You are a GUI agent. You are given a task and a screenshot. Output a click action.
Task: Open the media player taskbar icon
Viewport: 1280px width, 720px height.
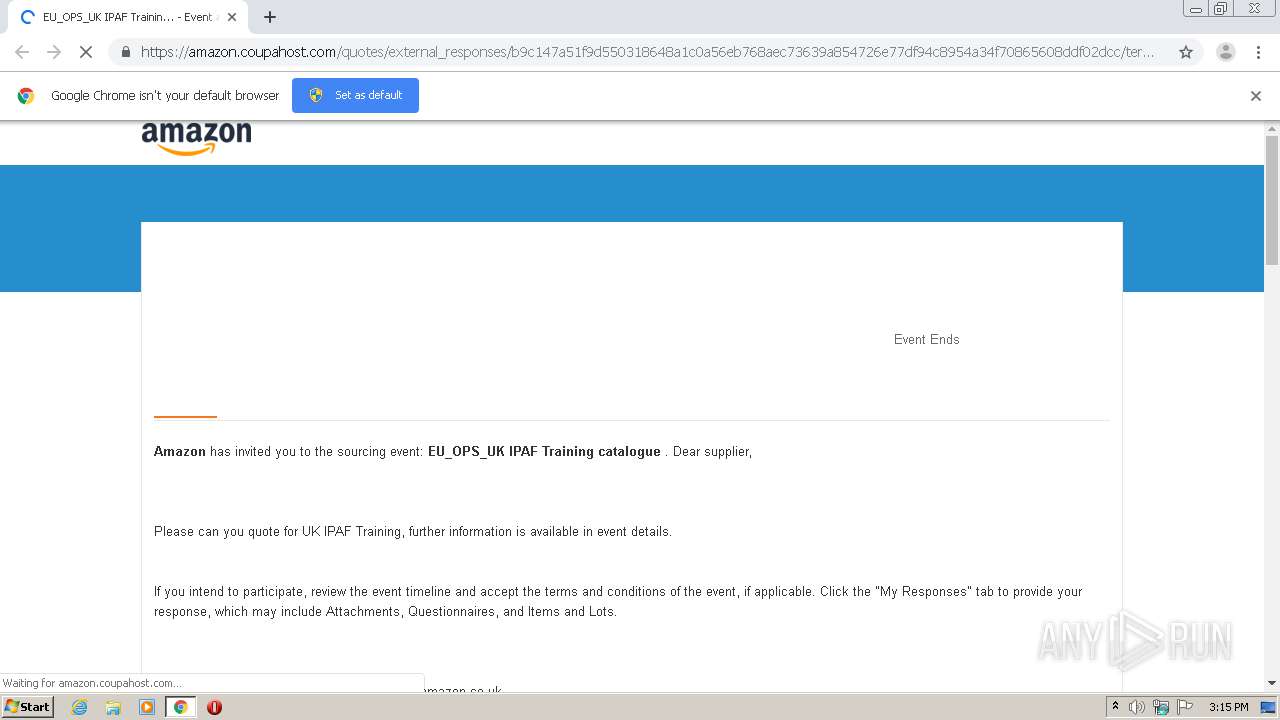[x=147, y=707]
